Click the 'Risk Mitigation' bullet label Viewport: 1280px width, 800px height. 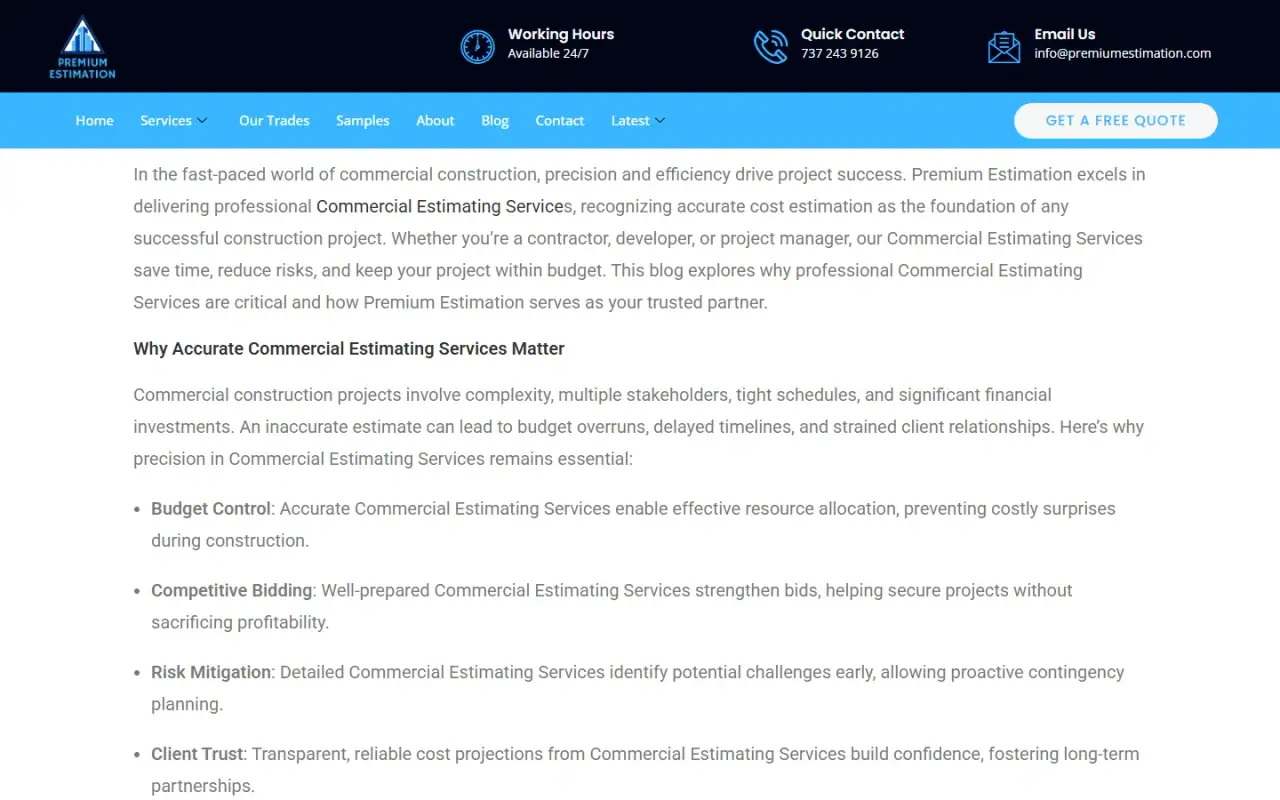tap(211, 672)
